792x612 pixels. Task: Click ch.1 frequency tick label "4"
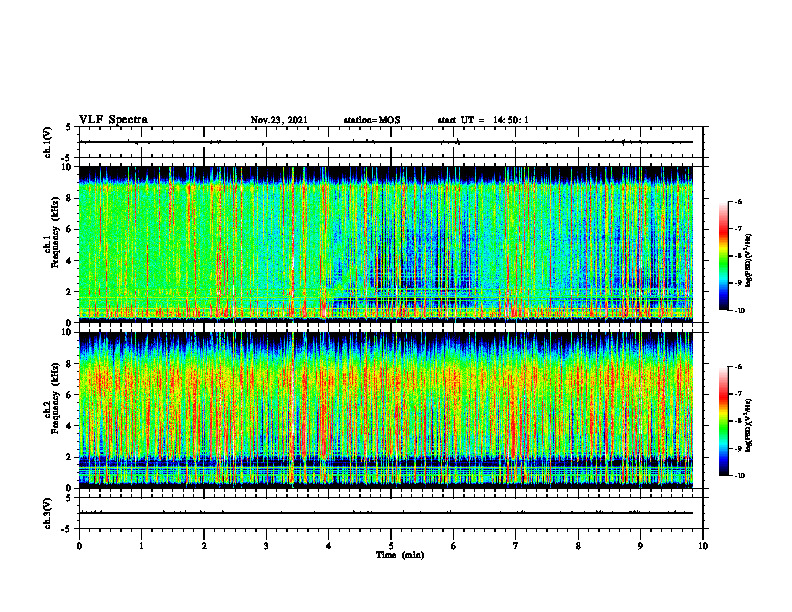tap(70, 261)
